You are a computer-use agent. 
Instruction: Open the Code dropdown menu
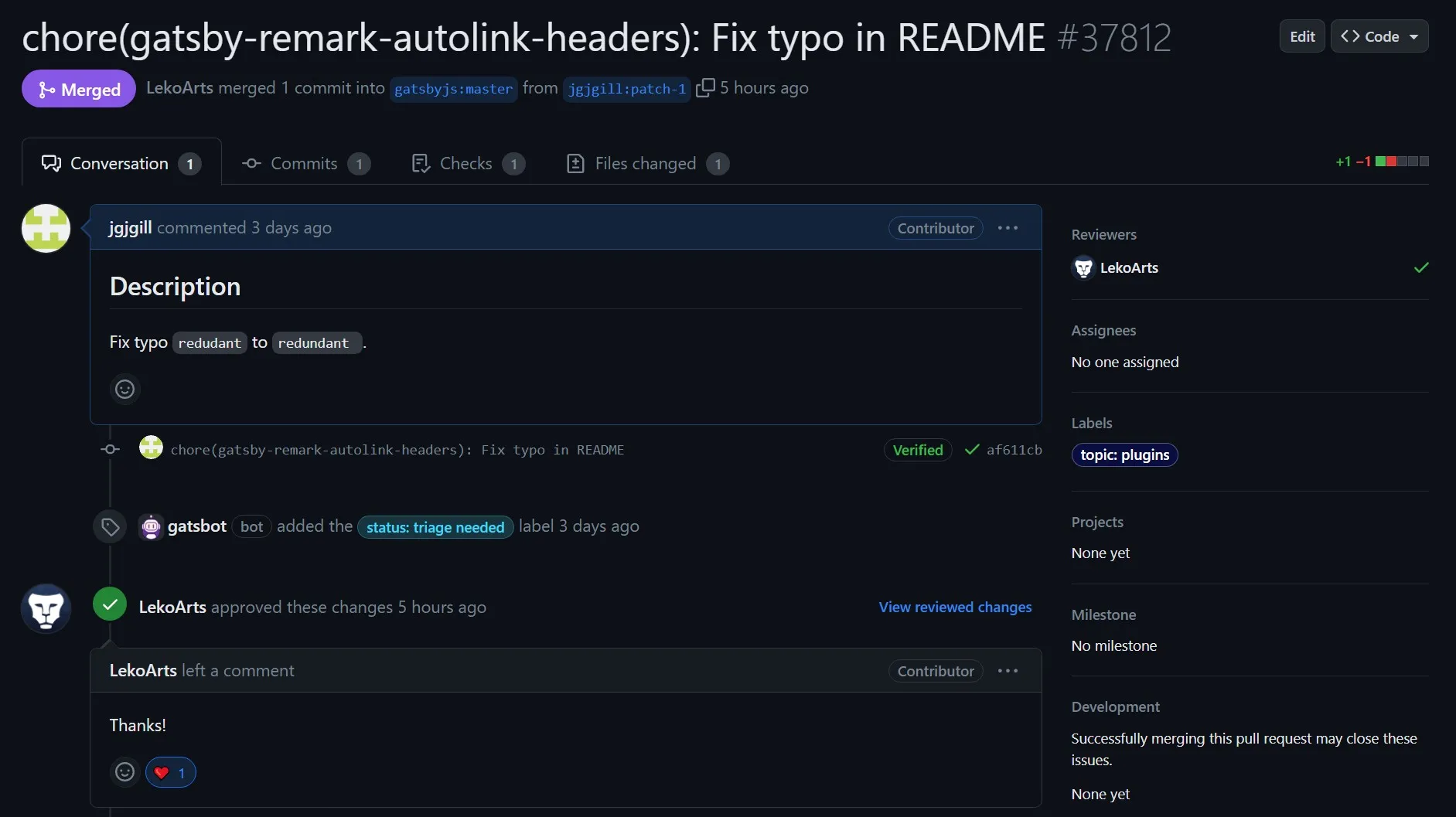[1379, 36]
